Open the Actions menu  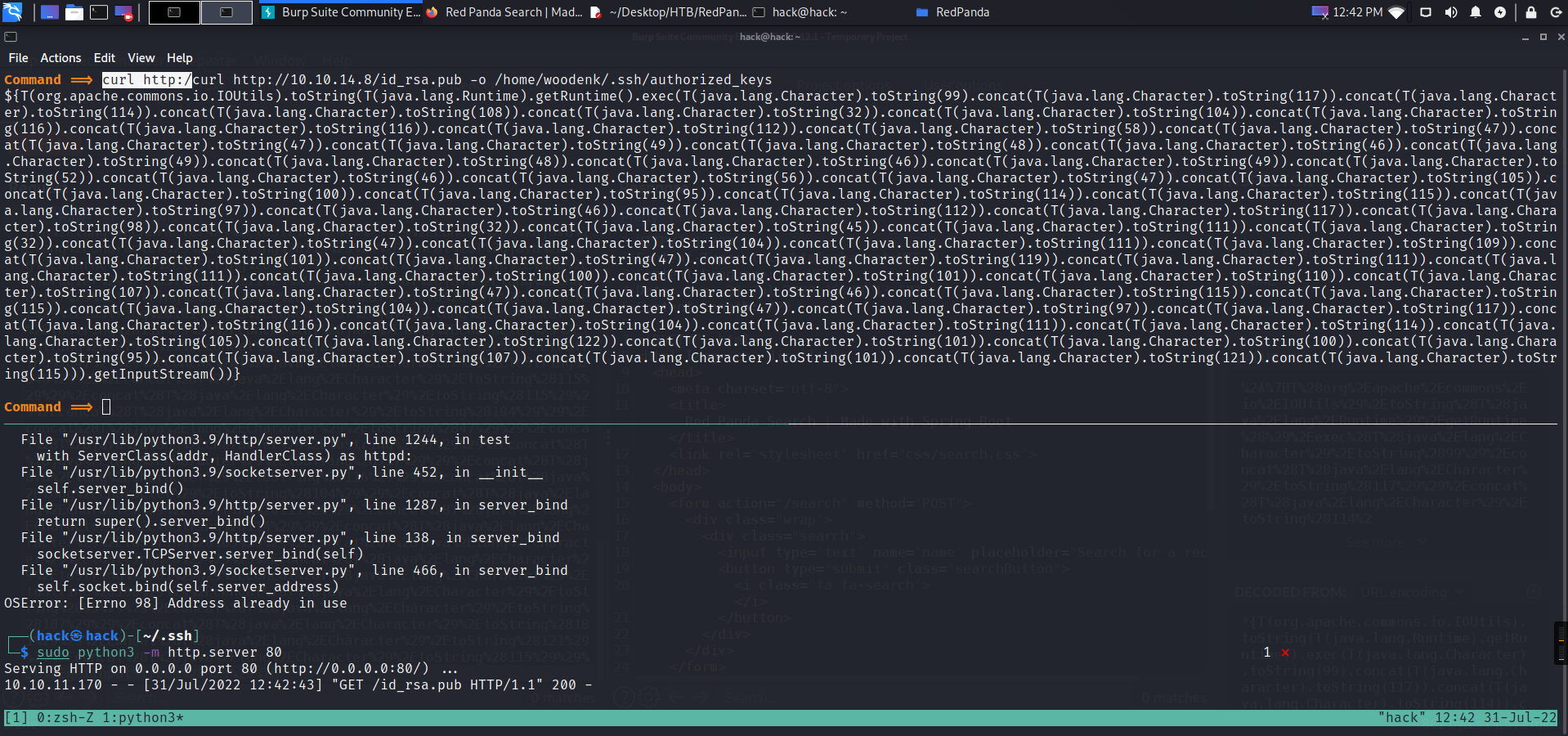point(60,58)
